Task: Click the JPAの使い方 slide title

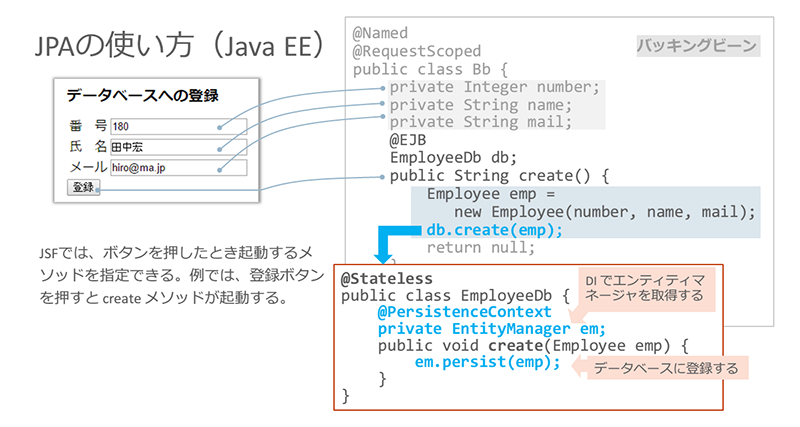Action: (179, 46)
